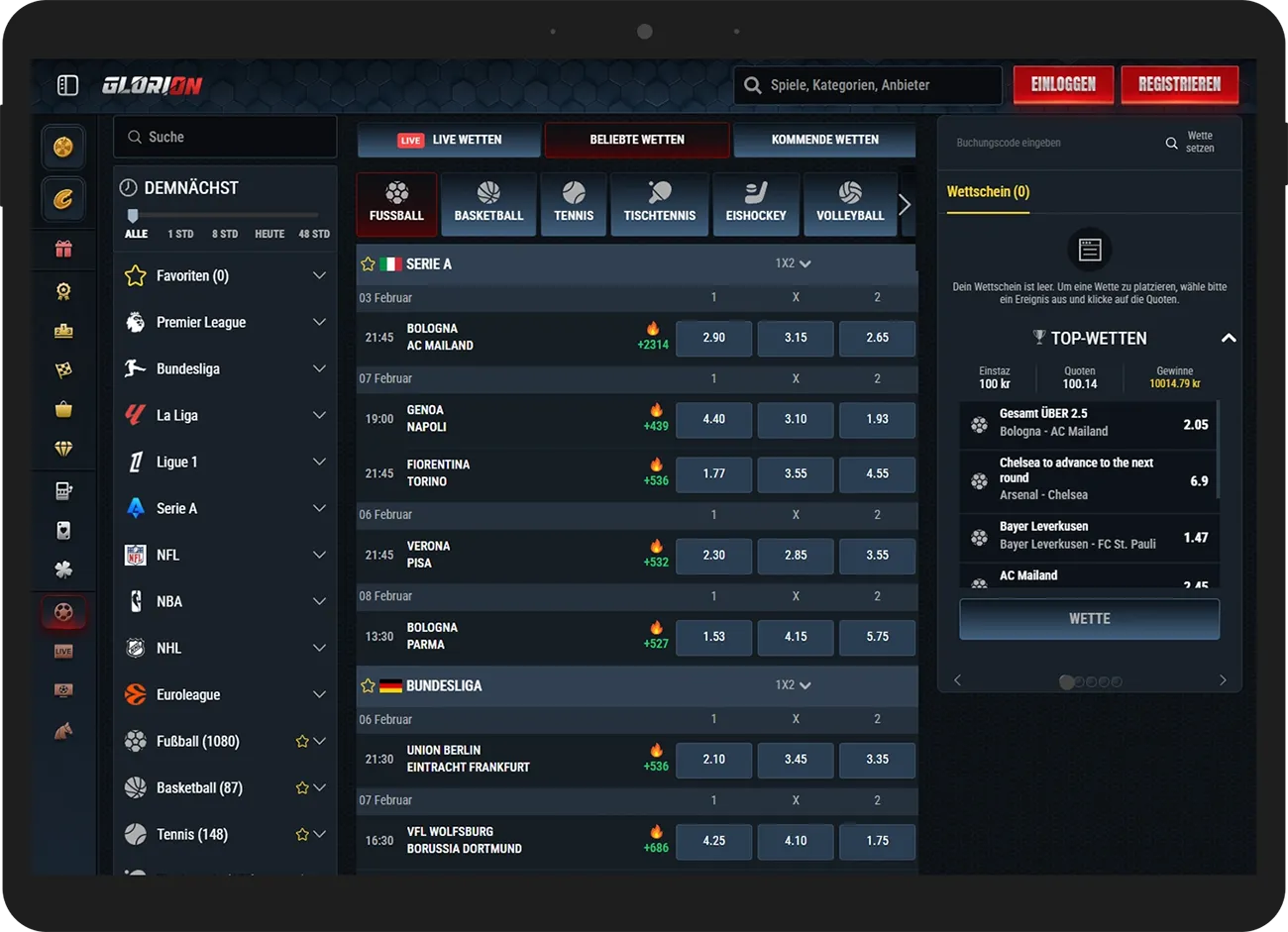Click the first carousel dot under WETTE button

tap(1066, 682)
